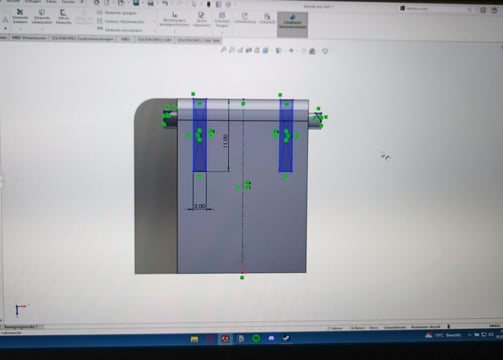
Task: Open the Options gear icon in top bar
Action: (x=229, y=5)
